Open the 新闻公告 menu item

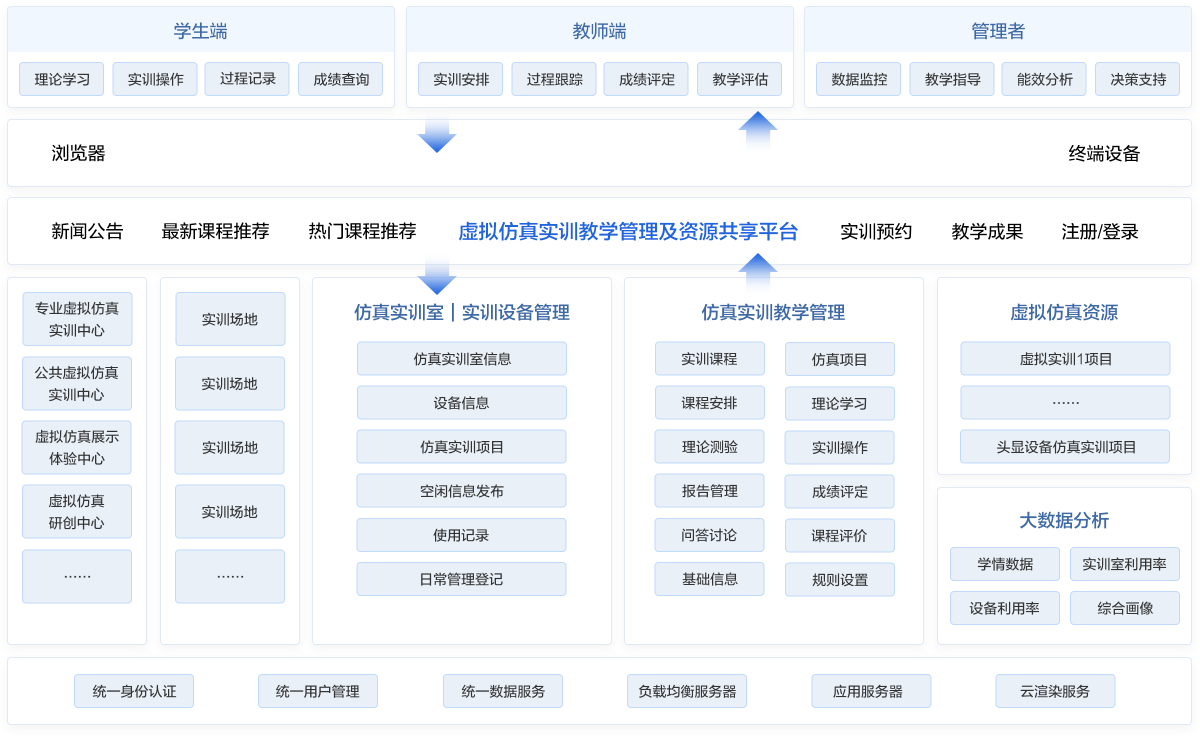[87, 232]
